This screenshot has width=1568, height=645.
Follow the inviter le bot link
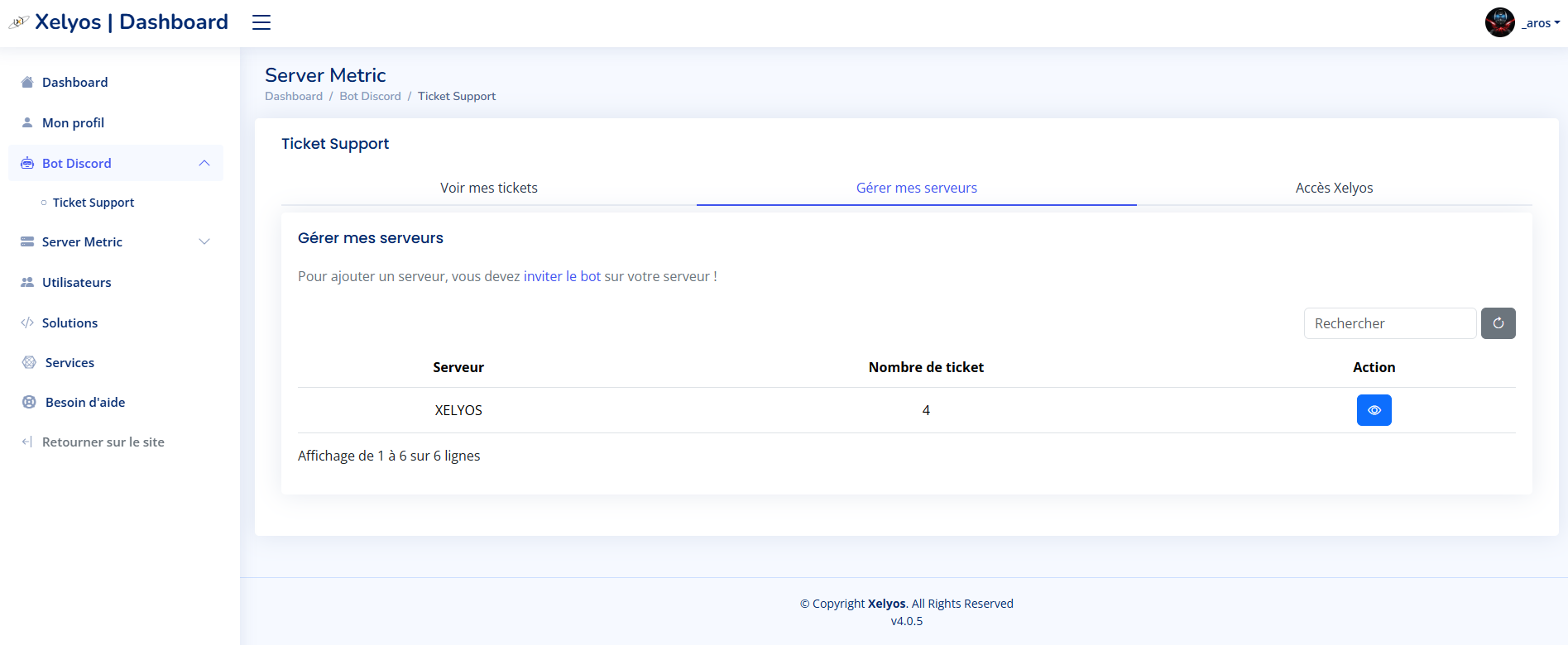(x=562, y=276)
